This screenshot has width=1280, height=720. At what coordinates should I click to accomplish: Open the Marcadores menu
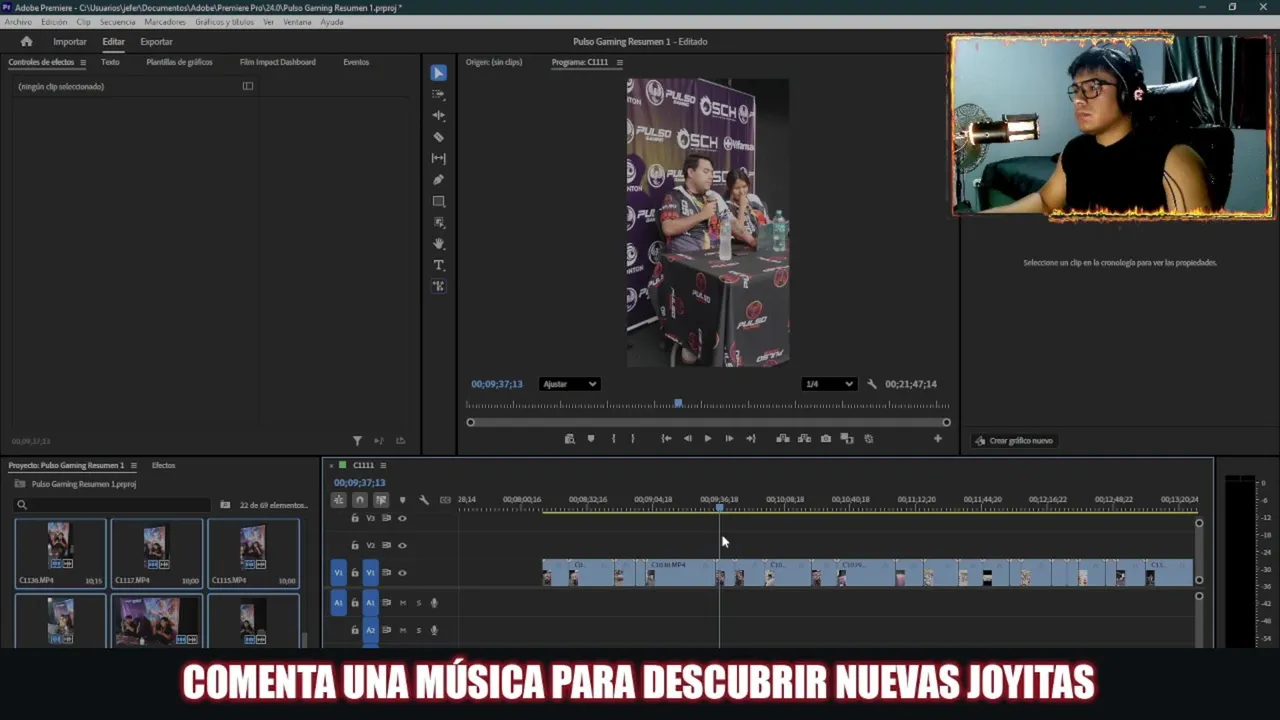pos(165,21)
